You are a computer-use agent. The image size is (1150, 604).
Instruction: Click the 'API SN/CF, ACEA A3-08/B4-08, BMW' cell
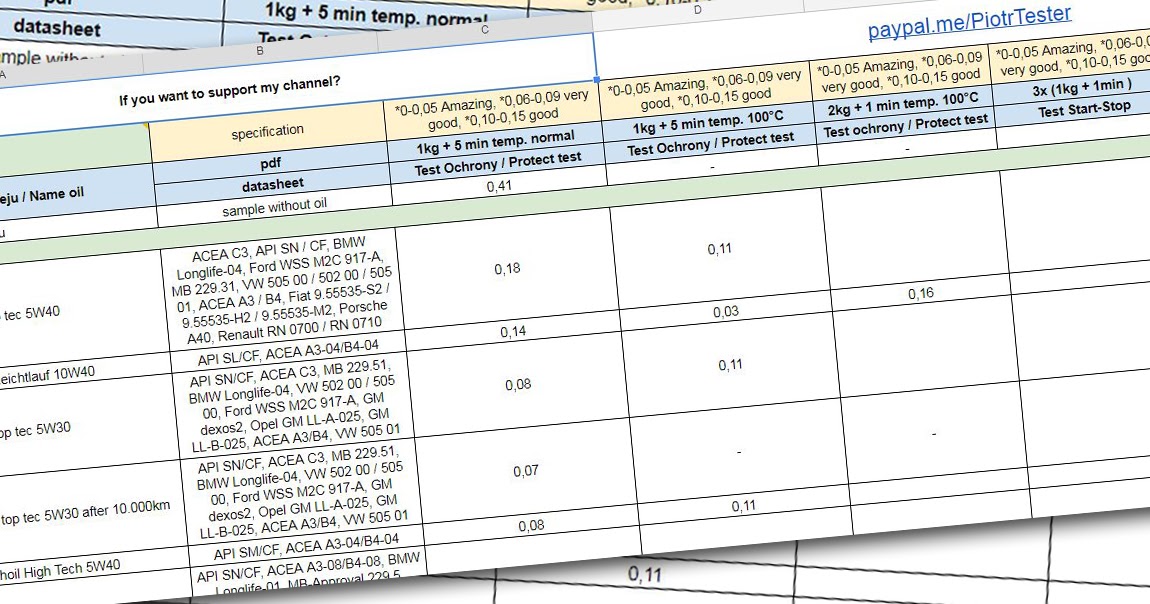[x=308, y=569]
